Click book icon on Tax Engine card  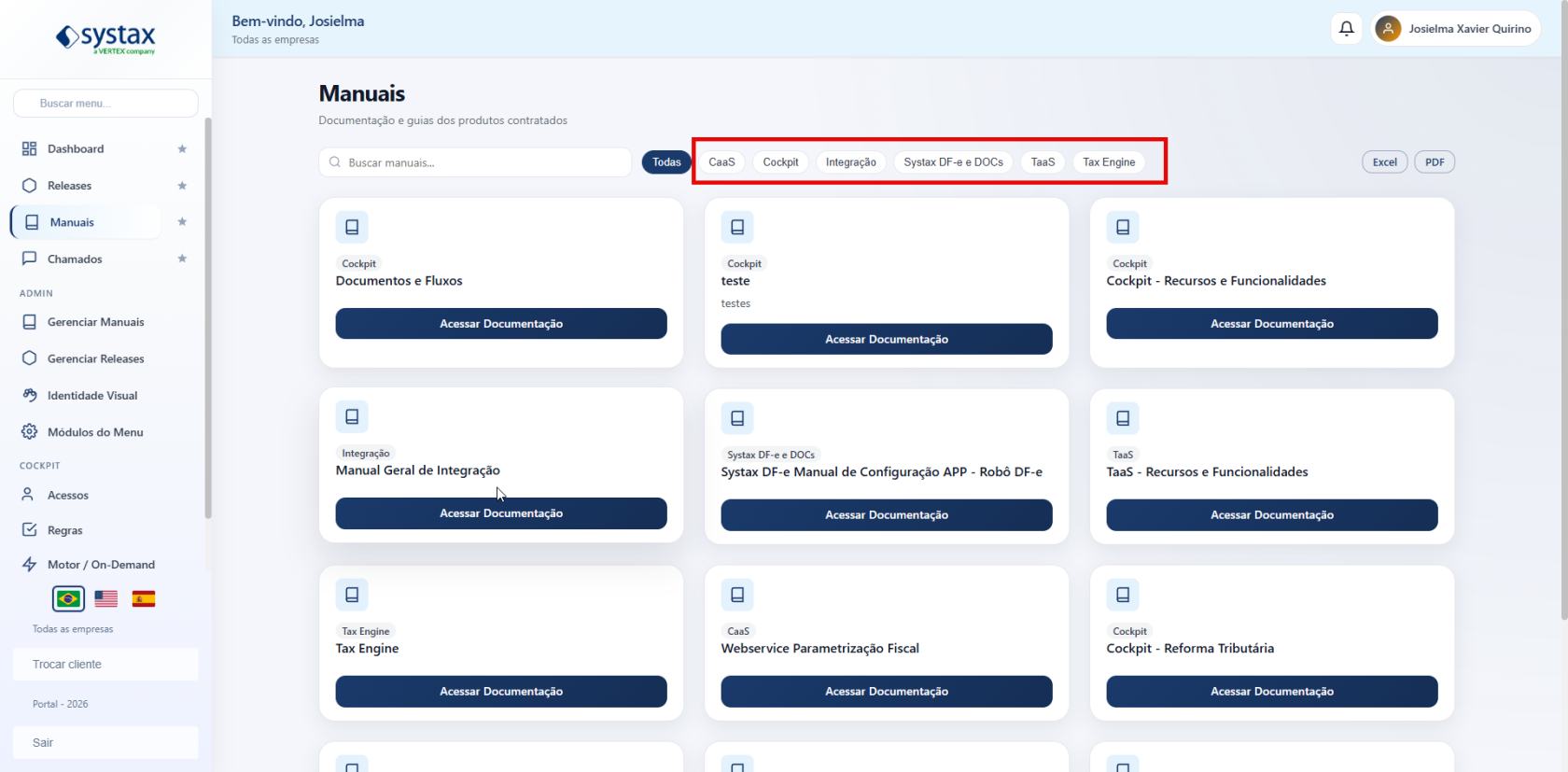pyautogui.click(x=352, y=595)
